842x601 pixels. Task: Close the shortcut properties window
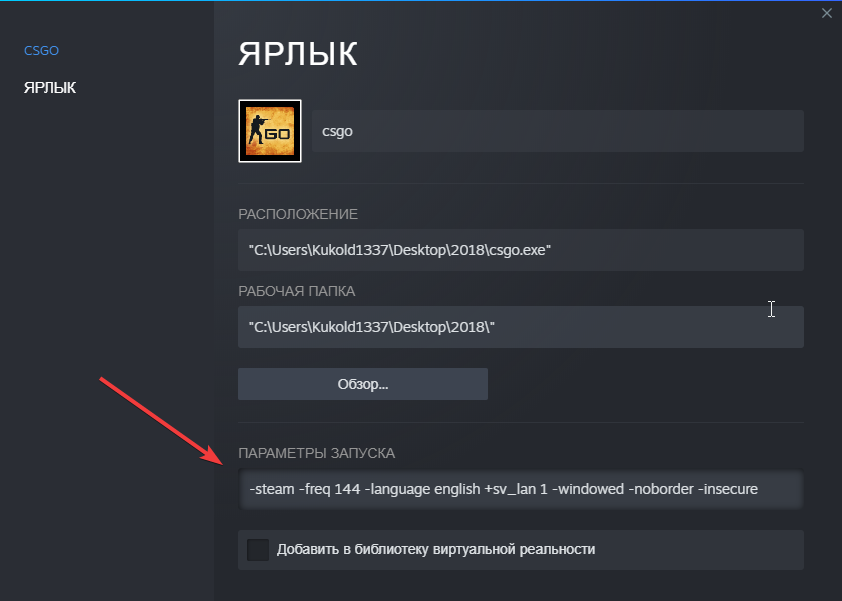(x=826, y=13)
